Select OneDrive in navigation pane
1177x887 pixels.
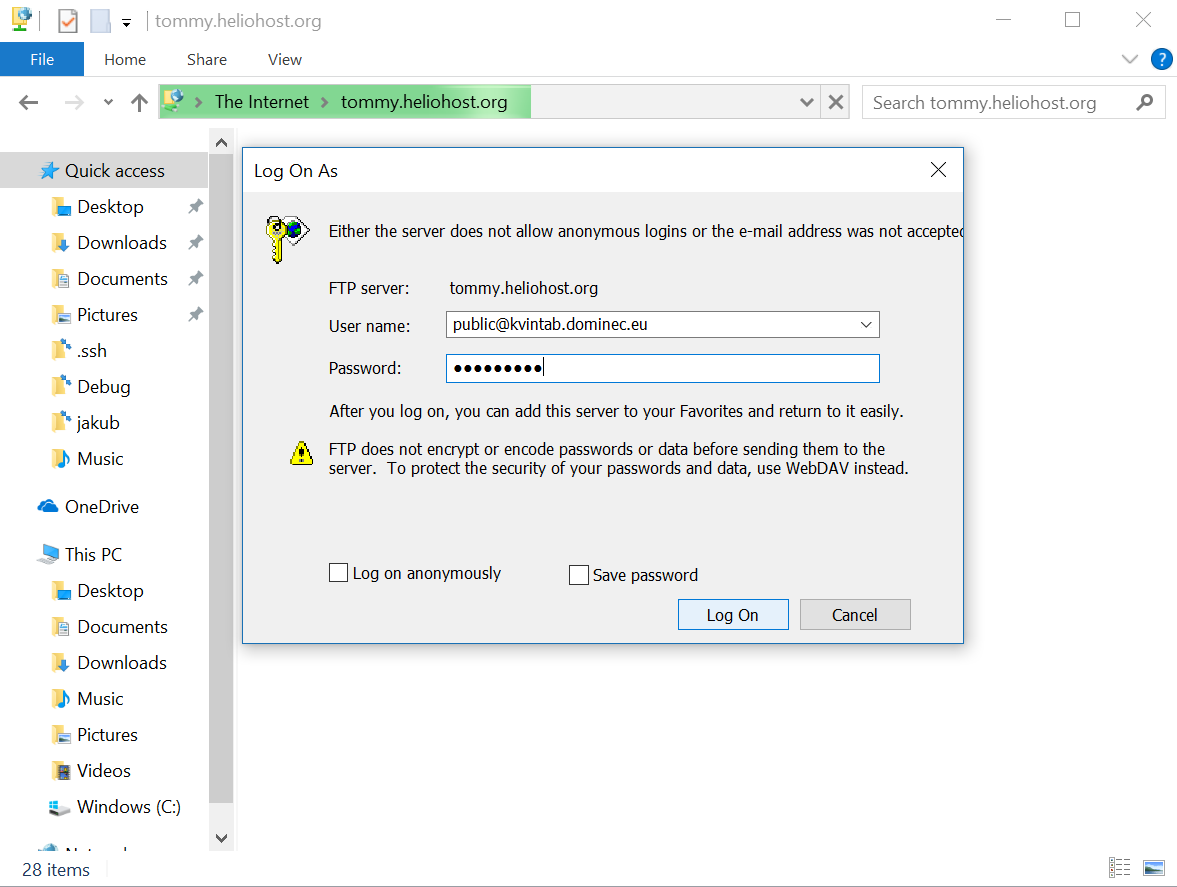pos(101,507)
